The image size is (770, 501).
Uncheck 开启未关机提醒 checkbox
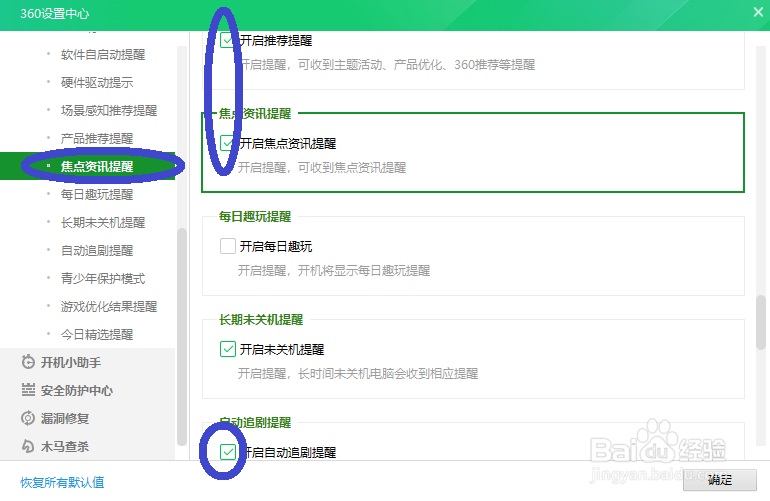tap(227, 349)
